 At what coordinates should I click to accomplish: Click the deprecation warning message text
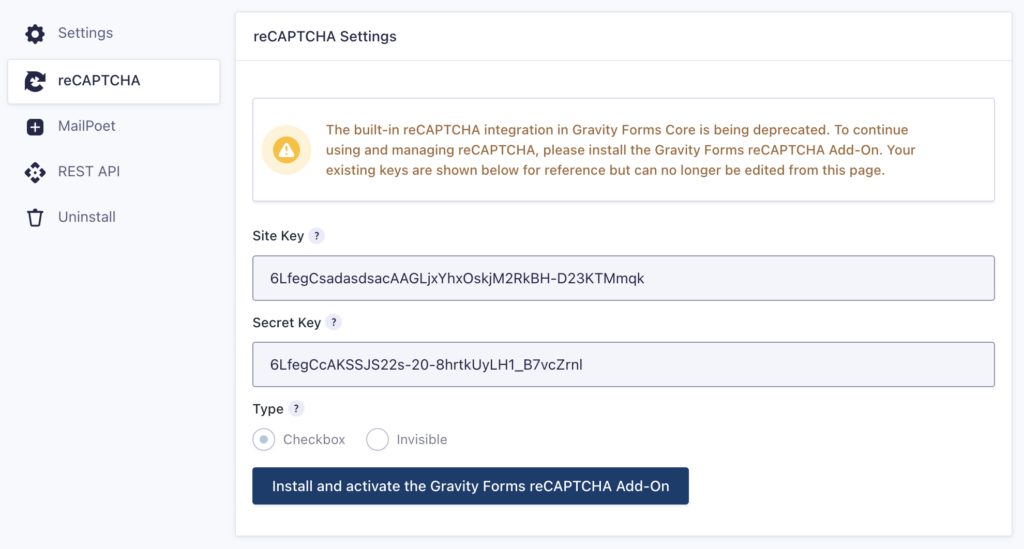[x=620, y=150]
